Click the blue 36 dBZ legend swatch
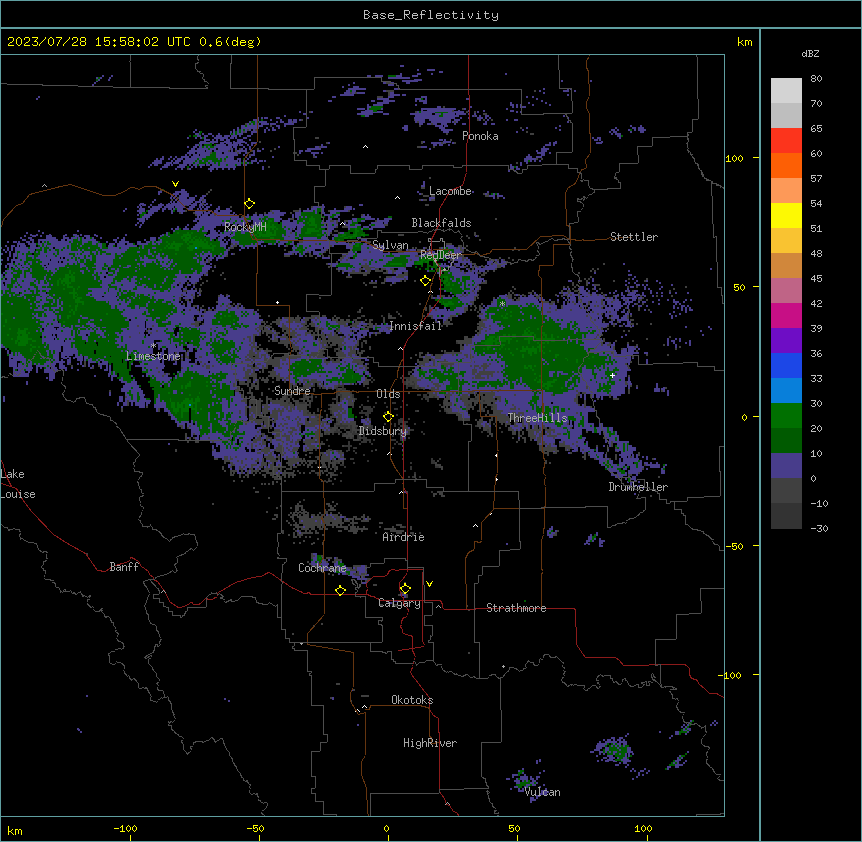 tap(786, 365)
